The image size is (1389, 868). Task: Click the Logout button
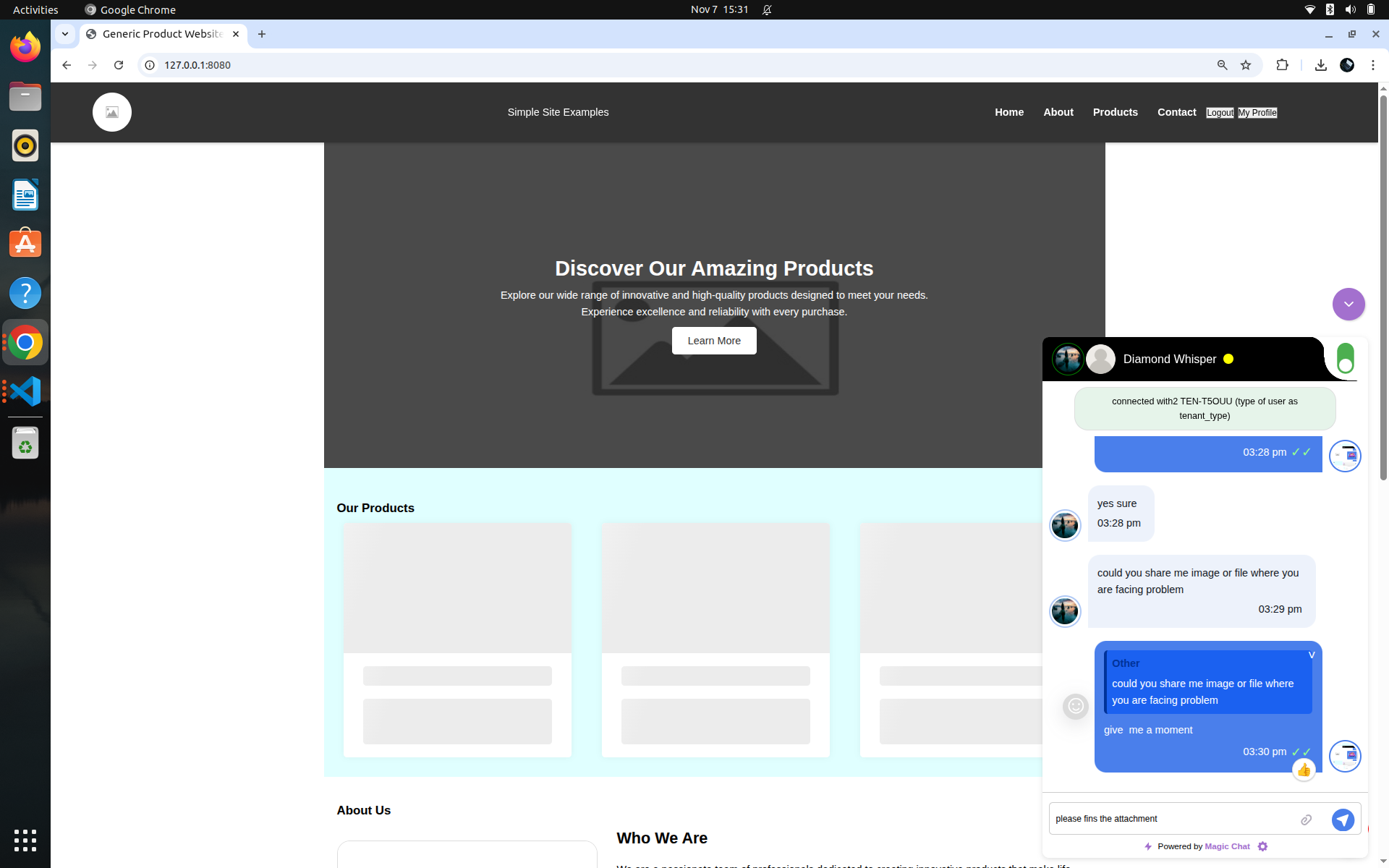coord(1220,113)
